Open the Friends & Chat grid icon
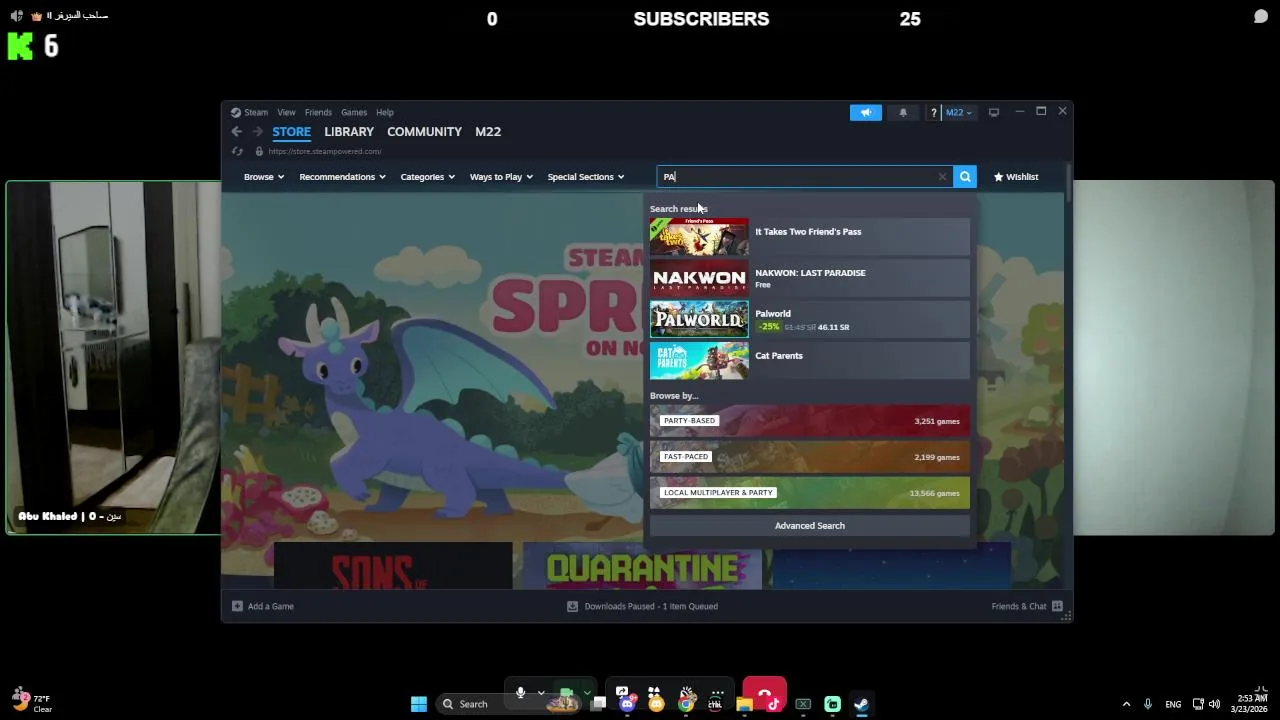Viewport: 1280px width, 720px height. point(1057,606)
